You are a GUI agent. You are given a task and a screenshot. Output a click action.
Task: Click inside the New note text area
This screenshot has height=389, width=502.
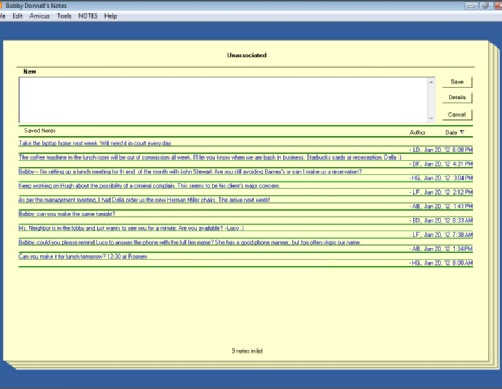[x=223, y=100]
